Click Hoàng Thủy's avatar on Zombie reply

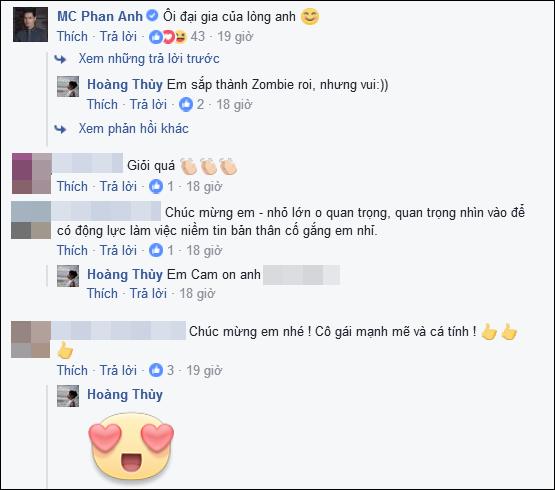(x=68, y=86)
